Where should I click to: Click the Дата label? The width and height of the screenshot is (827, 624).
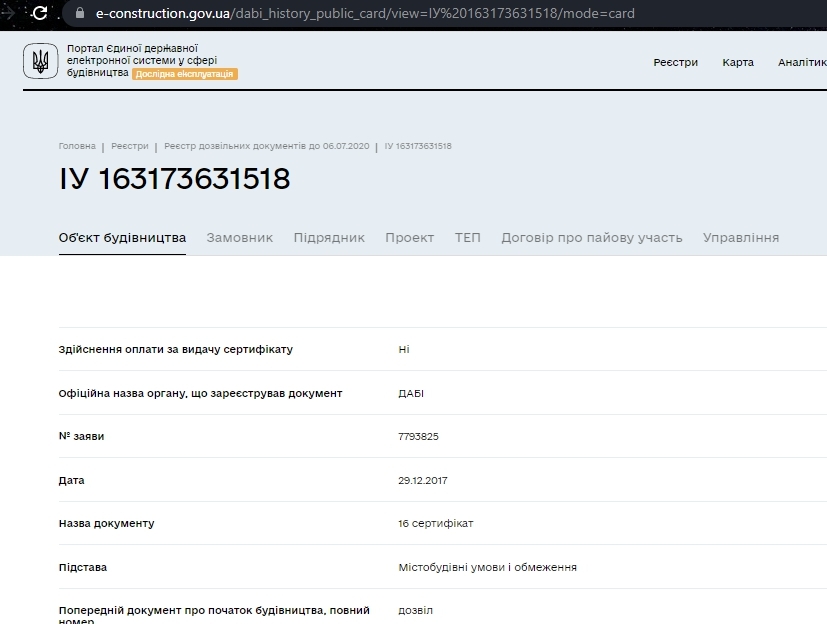pos(72,480)
